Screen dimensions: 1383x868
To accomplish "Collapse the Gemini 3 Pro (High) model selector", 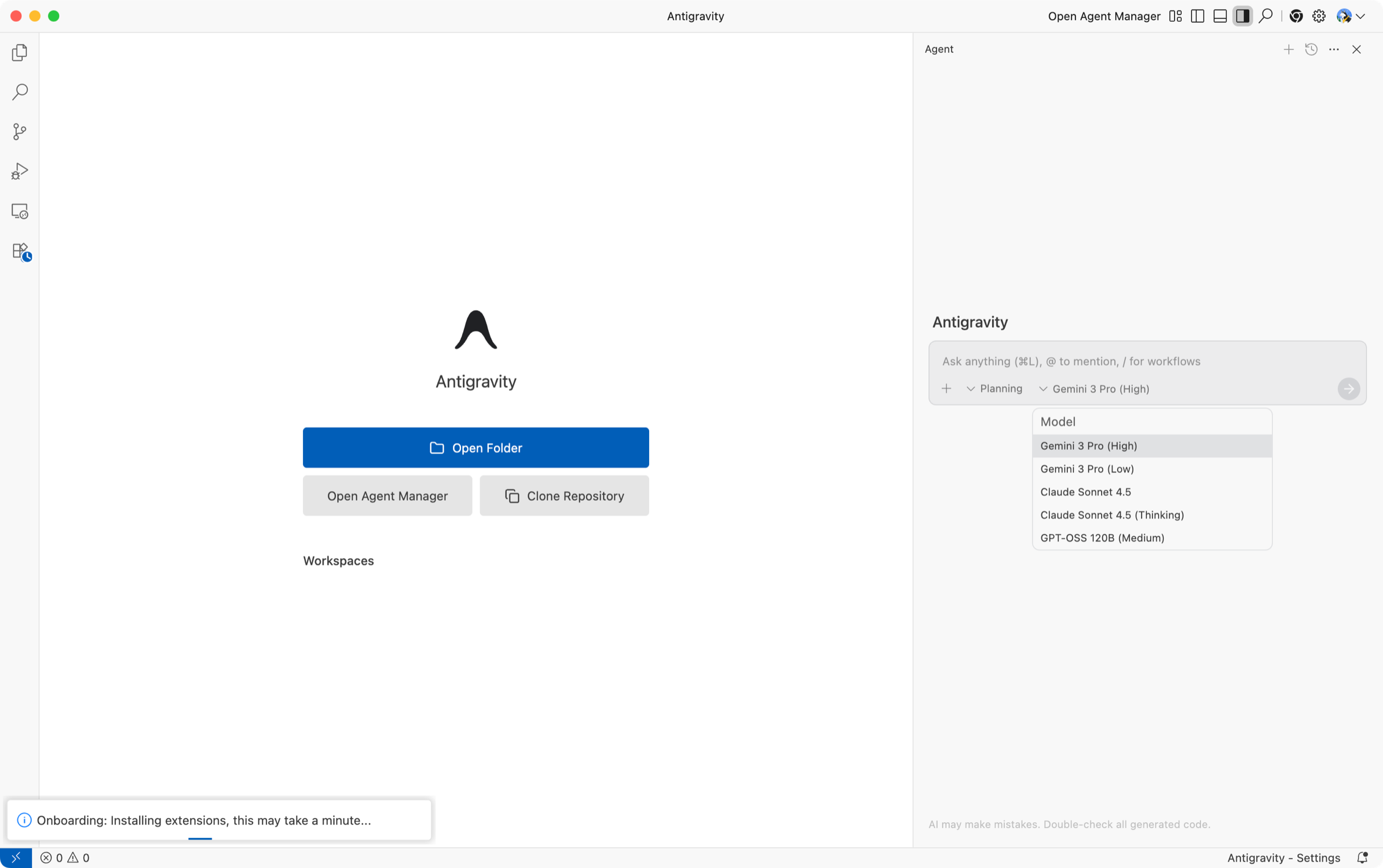I will 1094,389.
